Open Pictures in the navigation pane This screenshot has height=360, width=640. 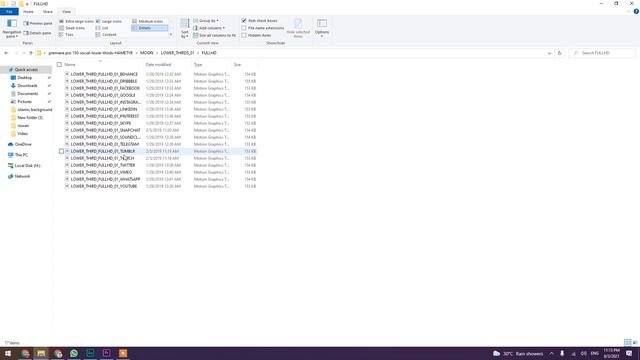point(24,102)
